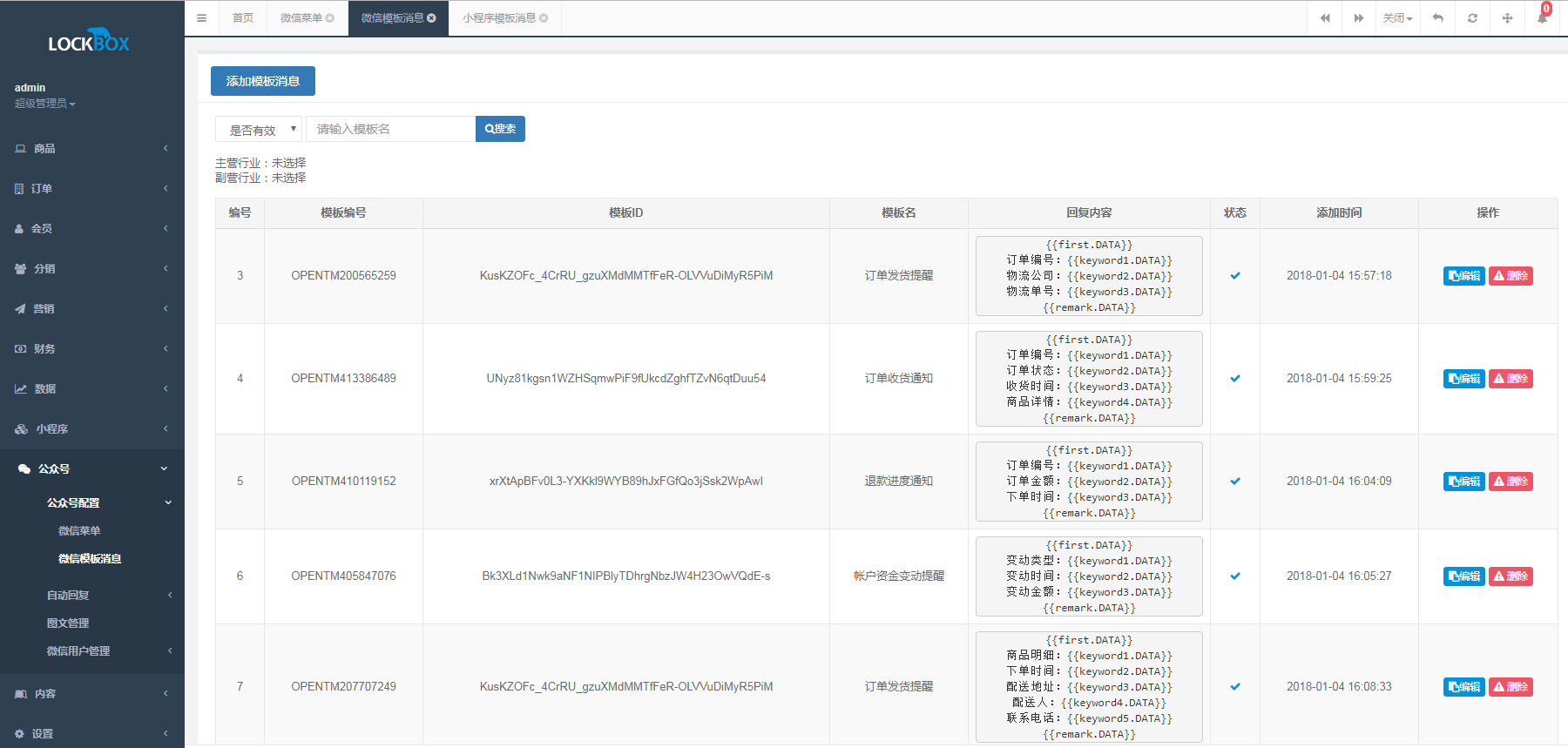Click the 营销 sidebar icon
Viewport: 1568px width, 748px height.
[20, 309]
